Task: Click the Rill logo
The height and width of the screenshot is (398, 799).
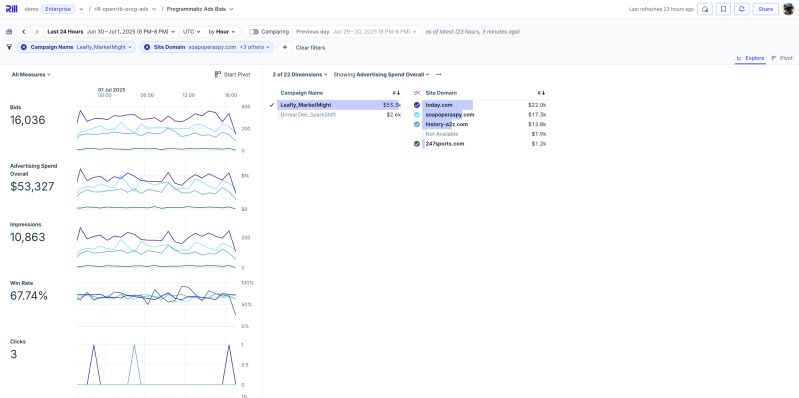Action: 11,9
